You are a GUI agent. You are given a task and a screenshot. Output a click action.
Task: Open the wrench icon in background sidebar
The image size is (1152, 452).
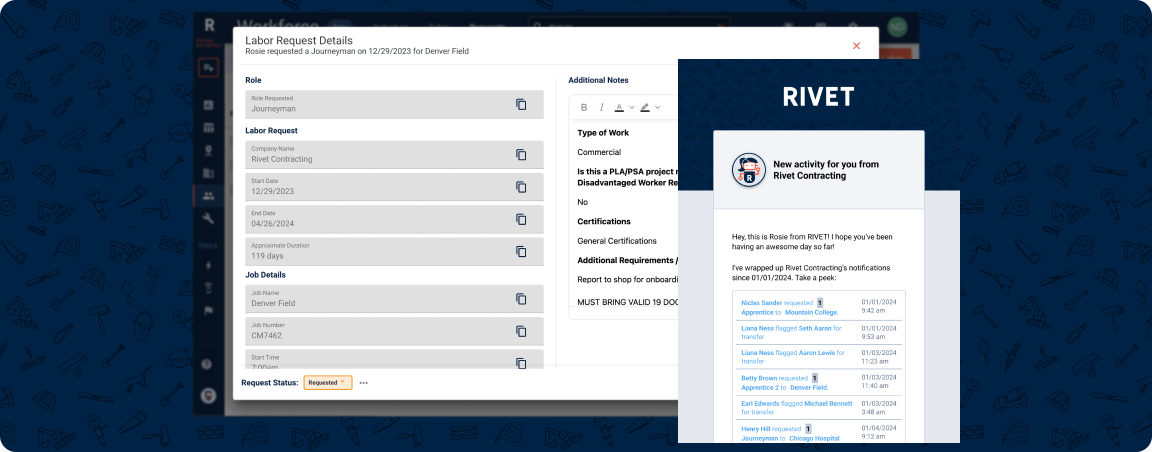pyautogui.click(x=209, y=218)
